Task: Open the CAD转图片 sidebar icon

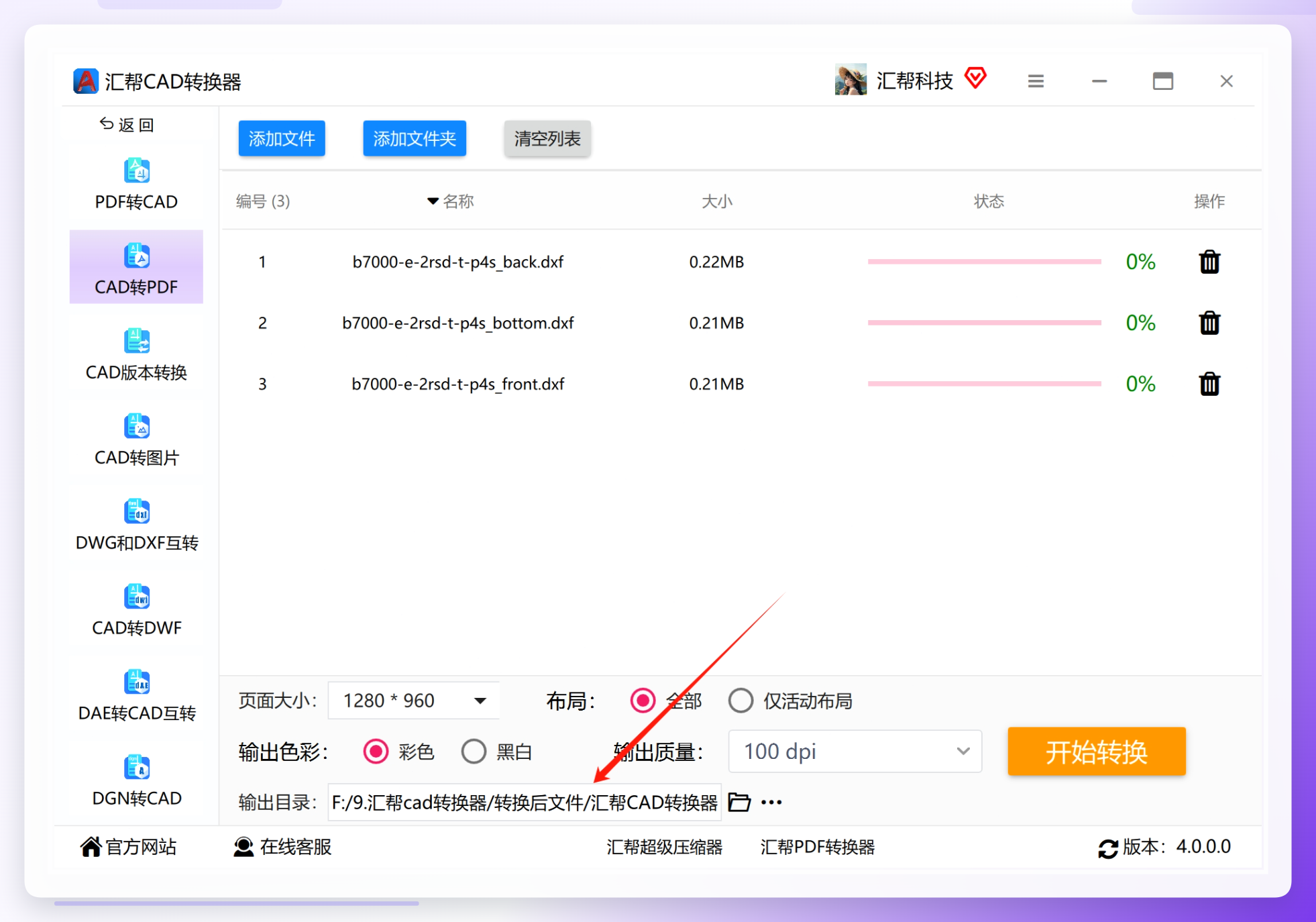Action: point(137,426)
